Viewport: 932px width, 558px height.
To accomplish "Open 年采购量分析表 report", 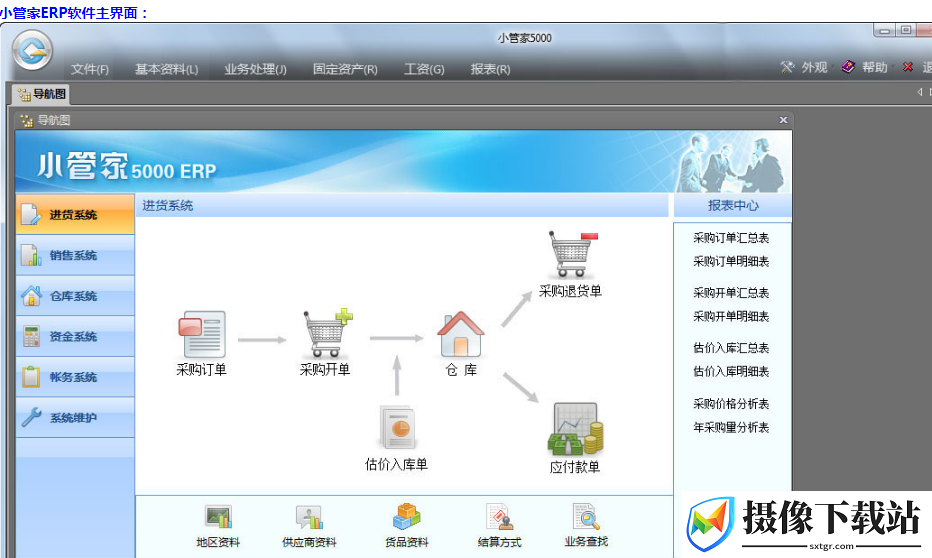I will (731, 427).
